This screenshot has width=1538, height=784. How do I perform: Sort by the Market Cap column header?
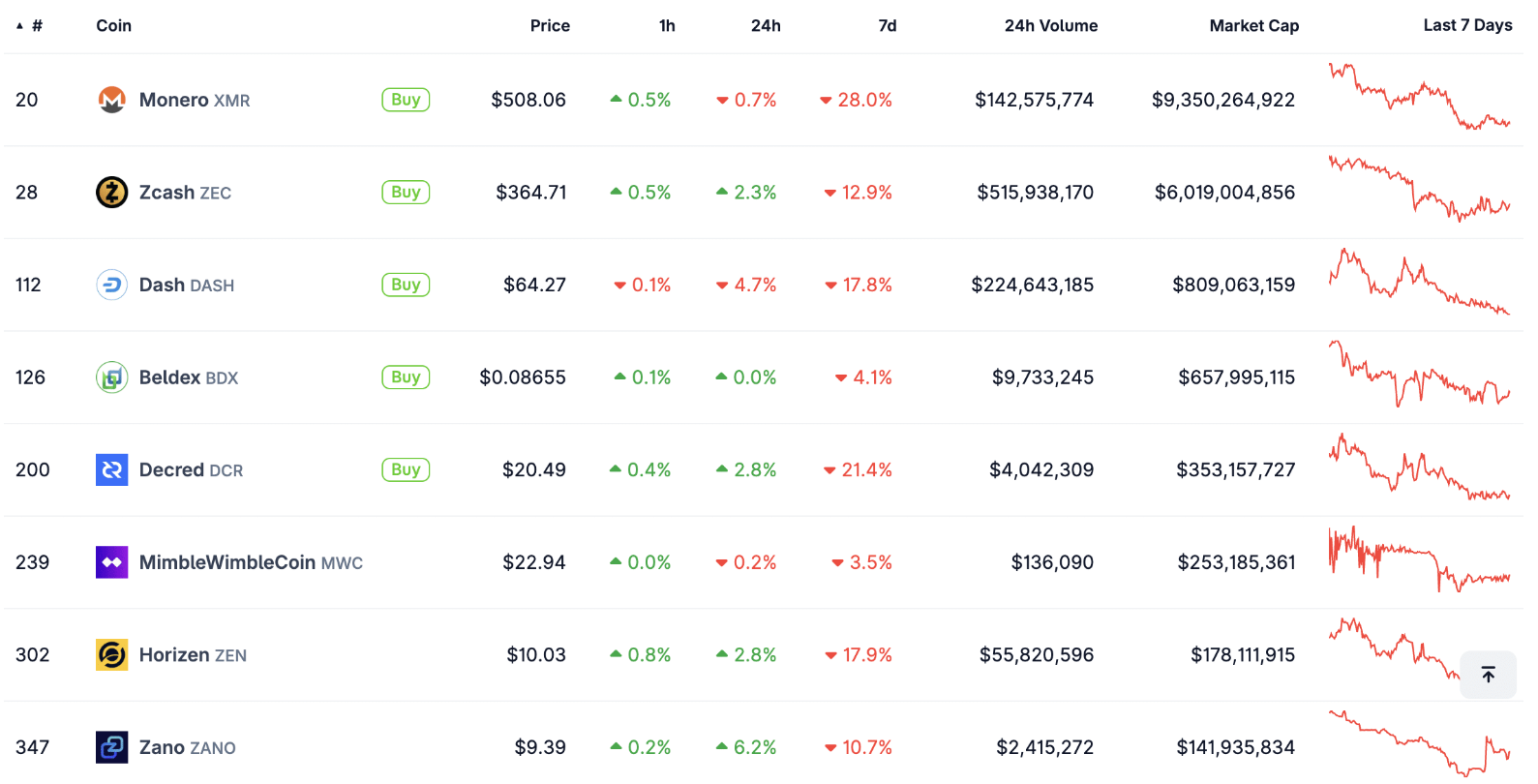(x=1253, y=26)
